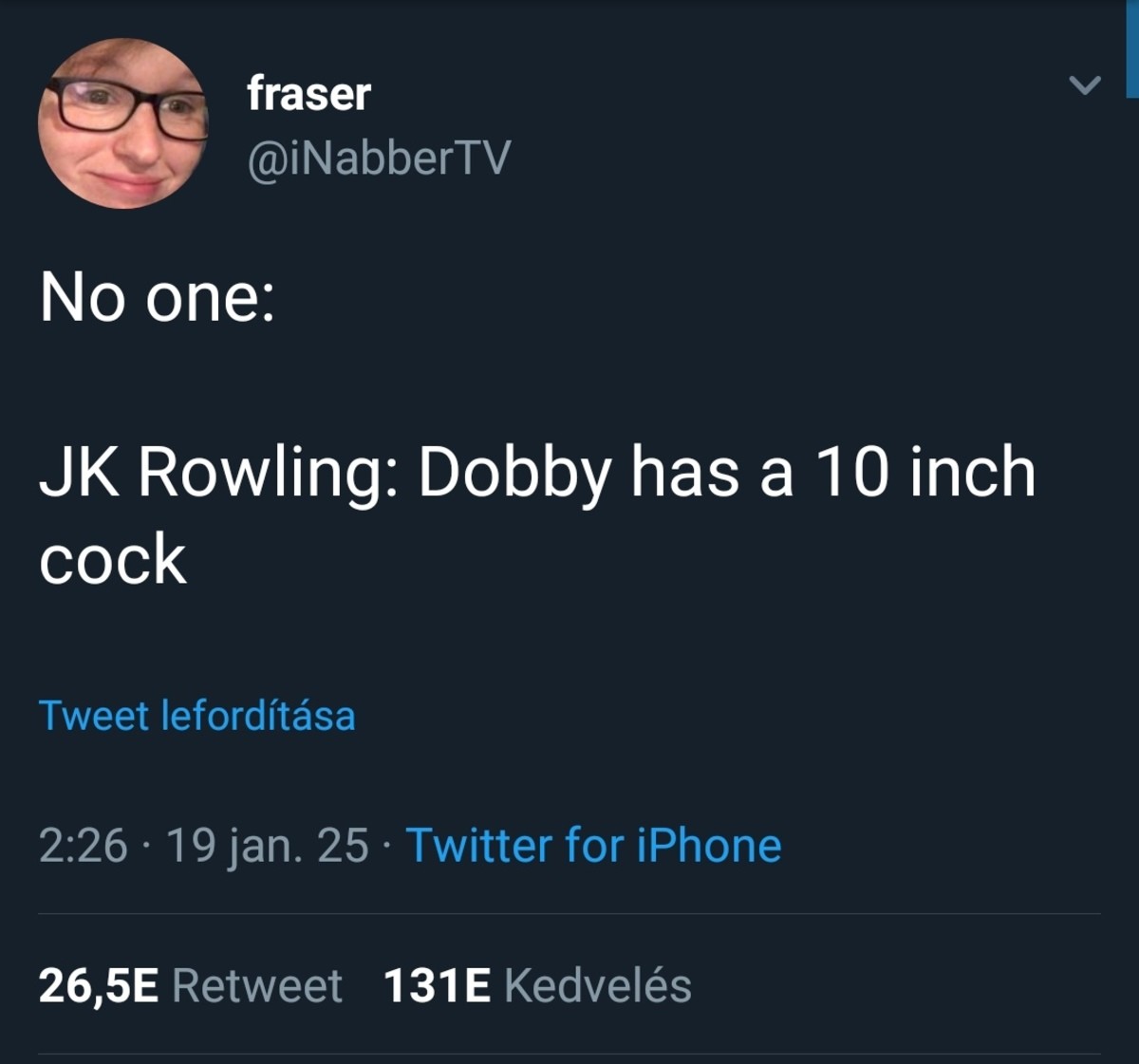Click fraser's round profile picture

122,123
